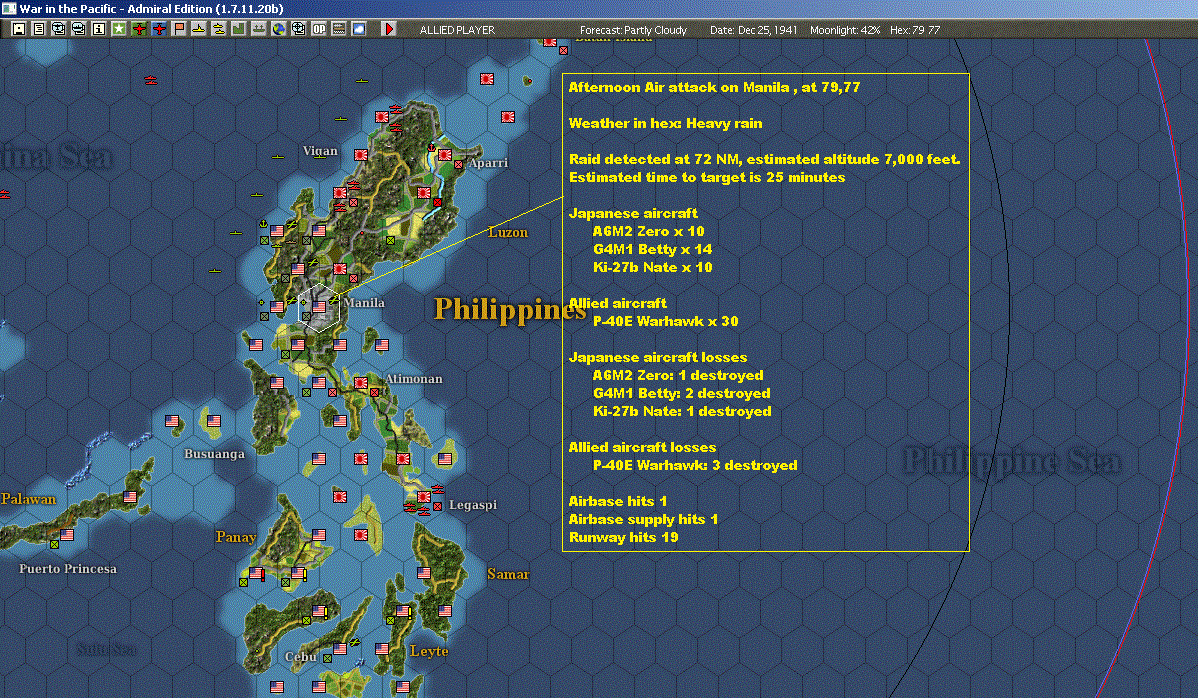Viewport: 1198px width, 698px height.
Task: Click the Cebu map label
Action: pos(300,657)
